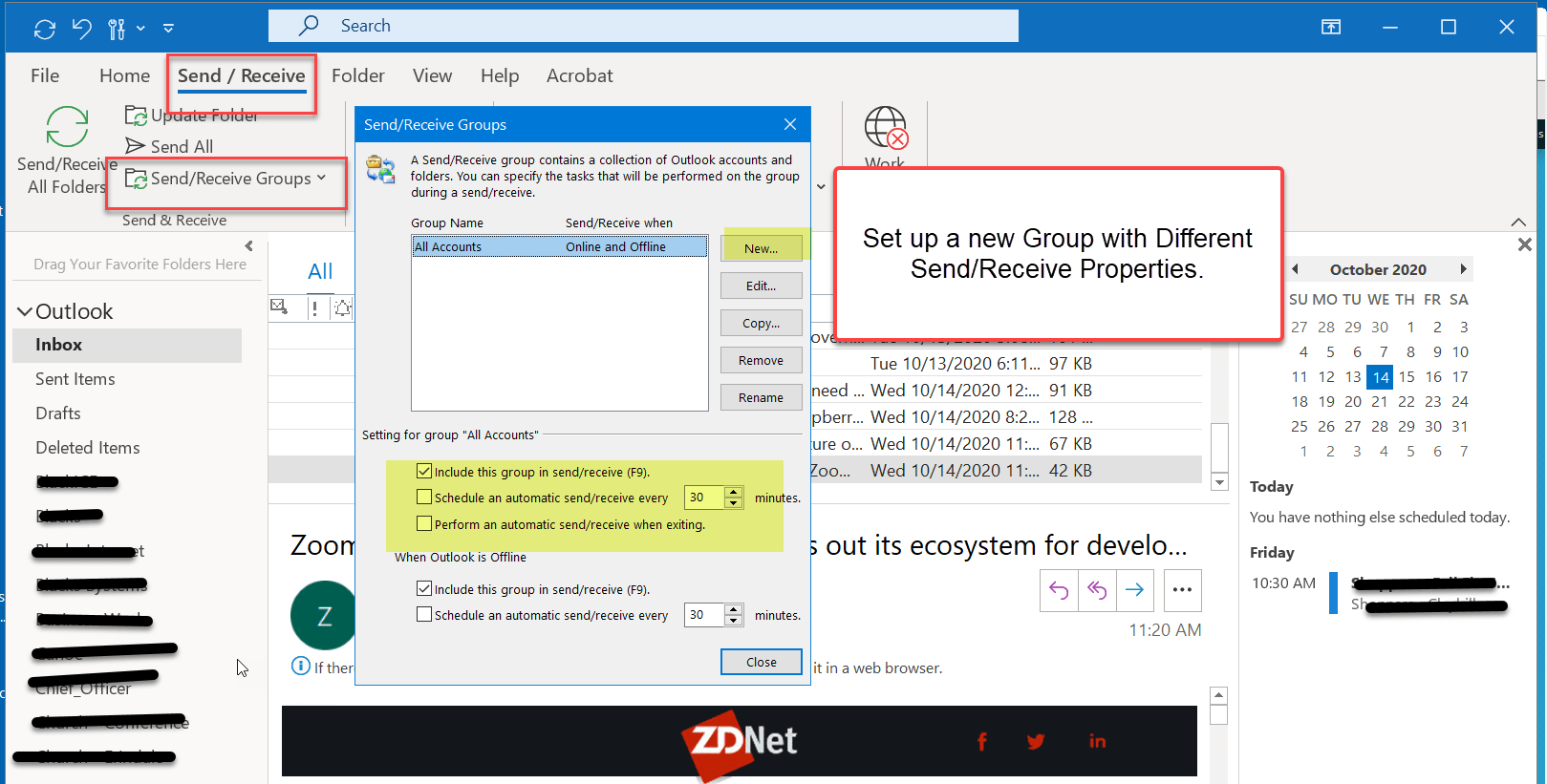Click the info icon above the message body

click(x=301, y=667)
